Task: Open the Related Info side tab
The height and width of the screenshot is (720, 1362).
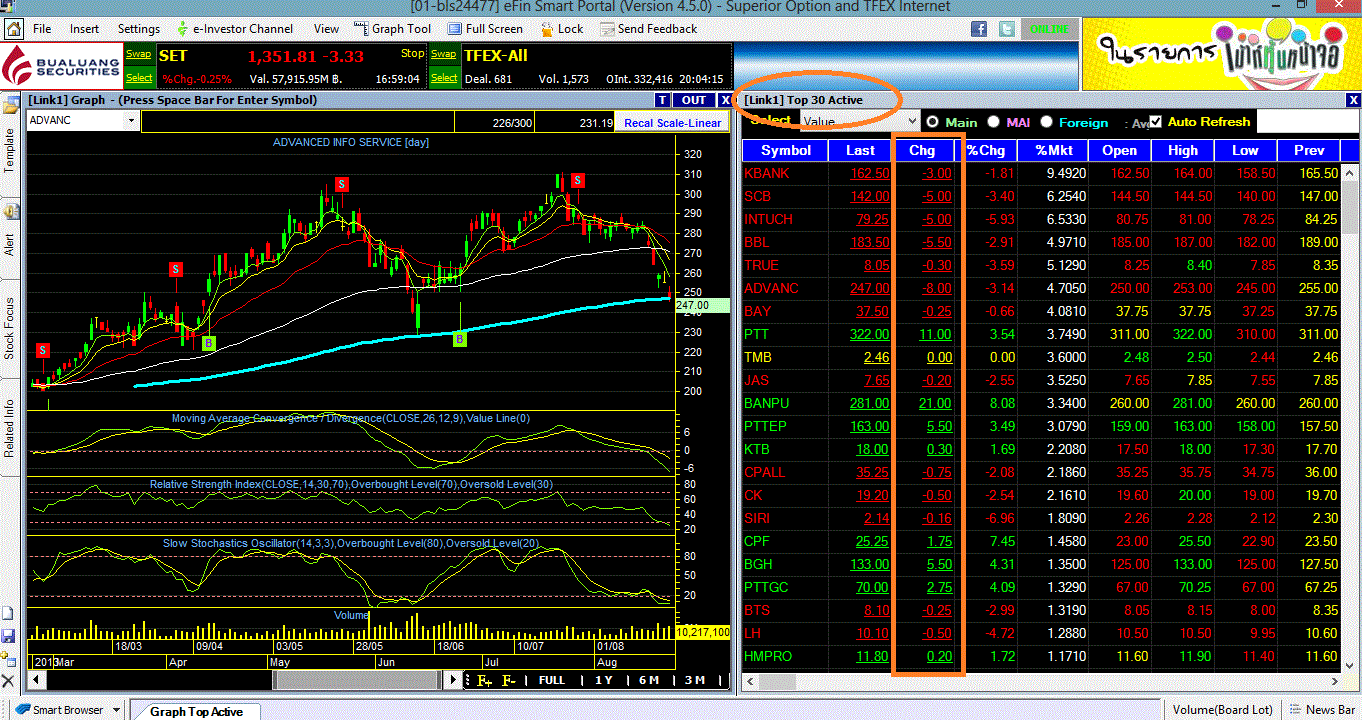Action: click(x=10, y=428)
